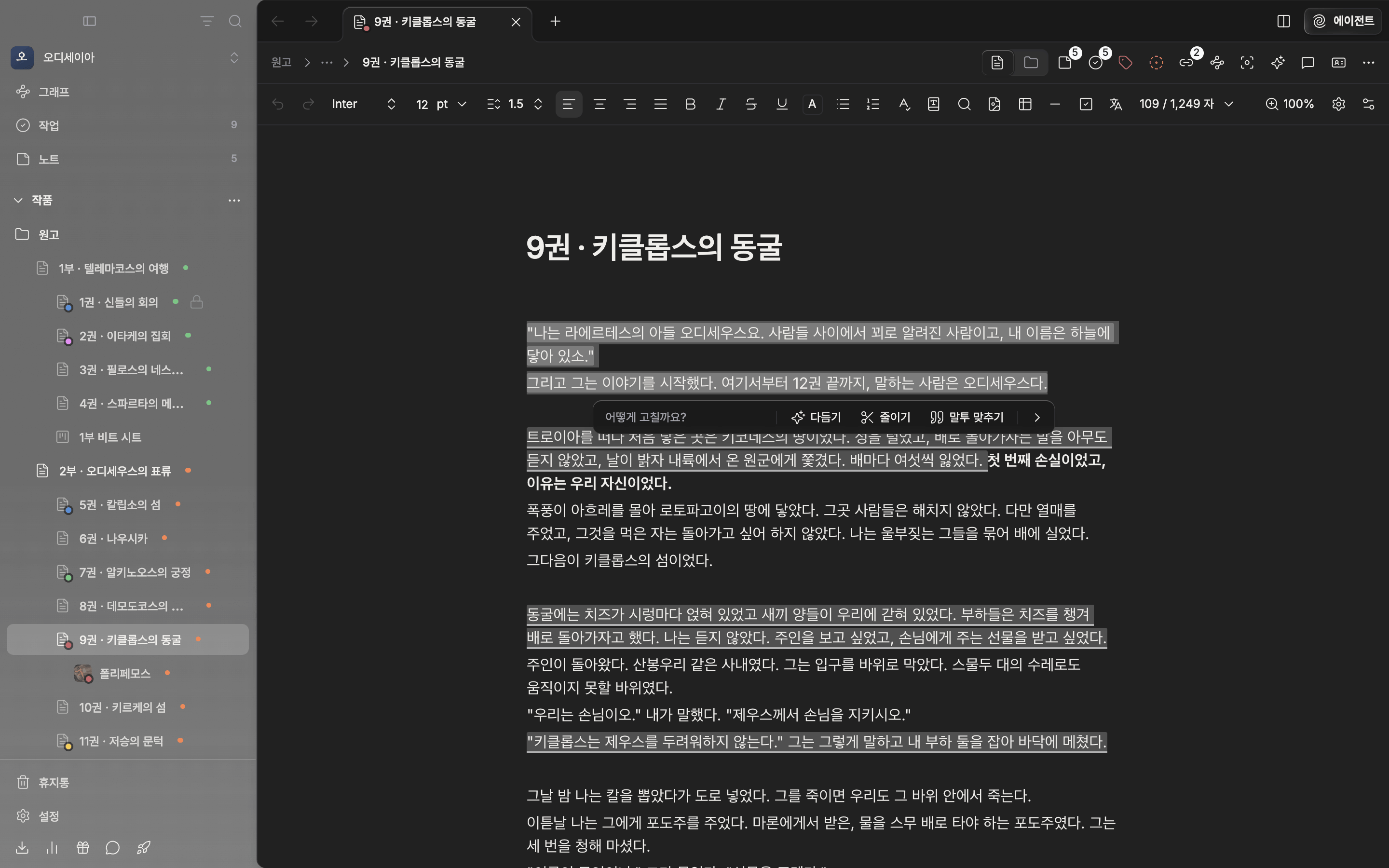The image size is (1389, 868).
Task: Toggle italic formatting
Action: (x=721, y=104)
